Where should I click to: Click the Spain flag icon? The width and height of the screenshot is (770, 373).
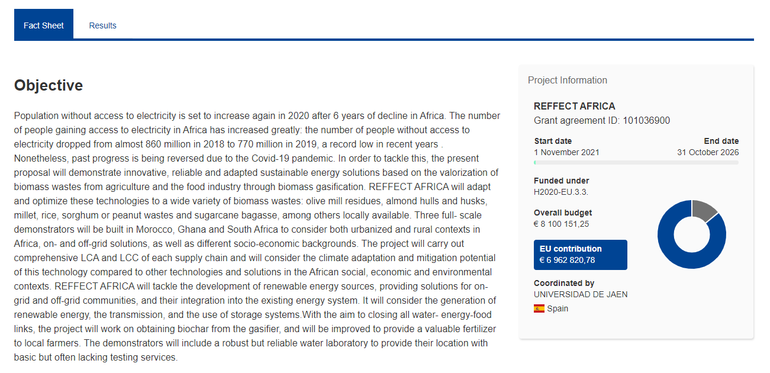click(x=539, y=309)
